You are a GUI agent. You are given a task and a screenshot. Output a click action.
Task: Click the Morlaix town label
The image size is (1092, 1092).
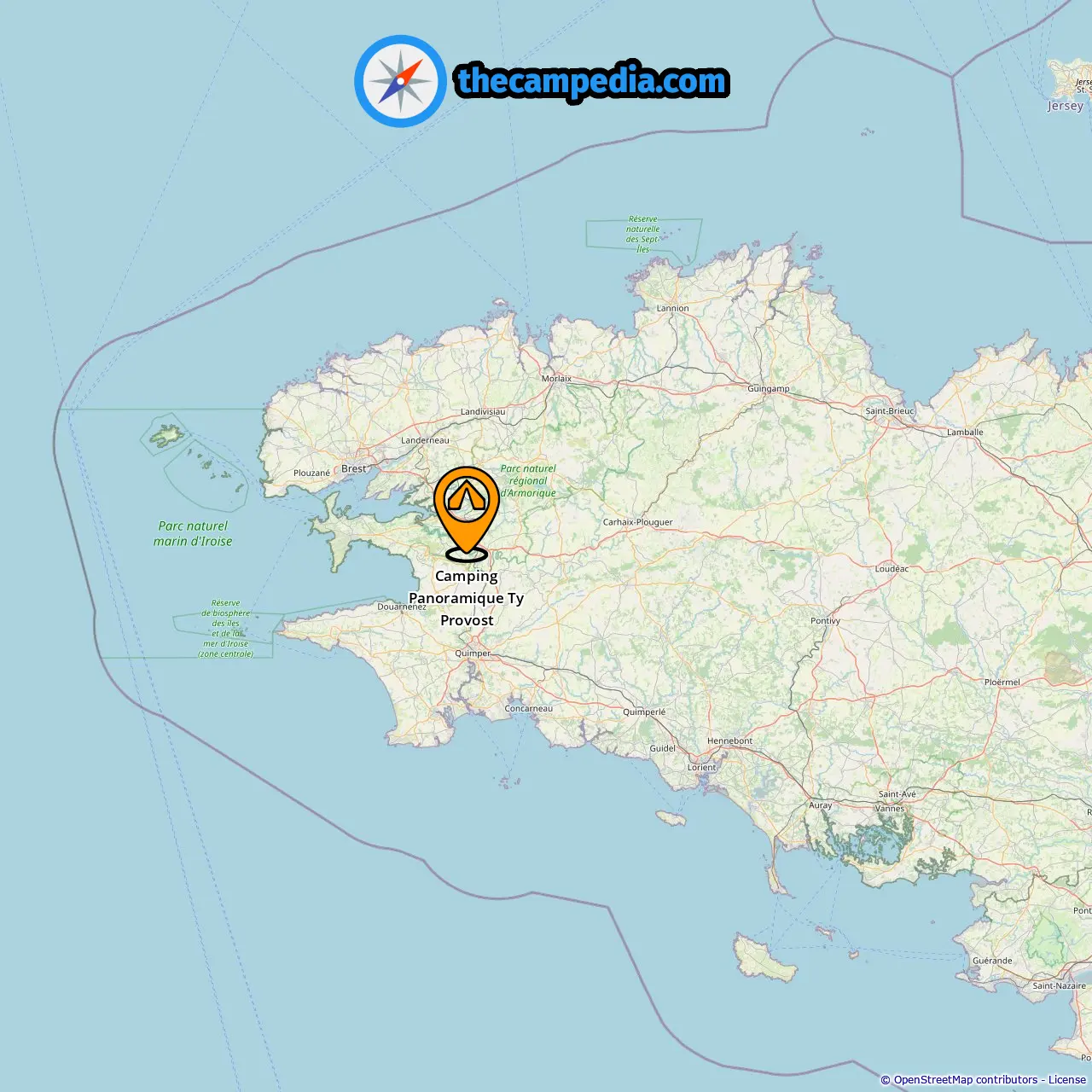coord(556,378)
